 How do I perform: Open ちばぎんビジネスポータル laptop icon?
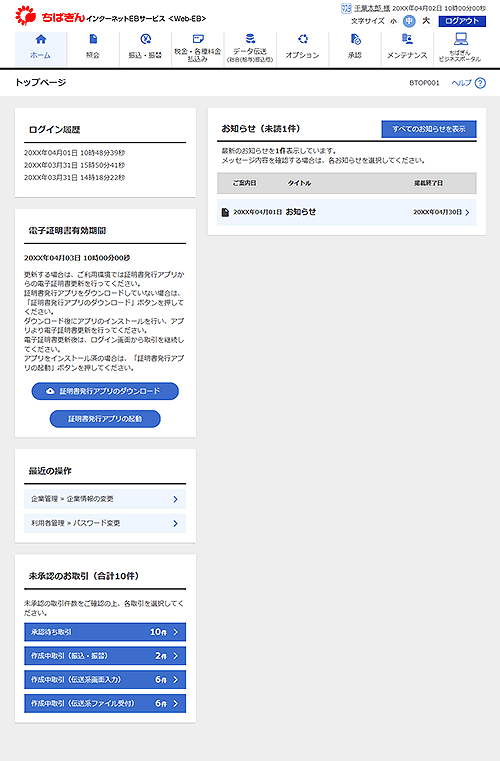pos(460,39)
